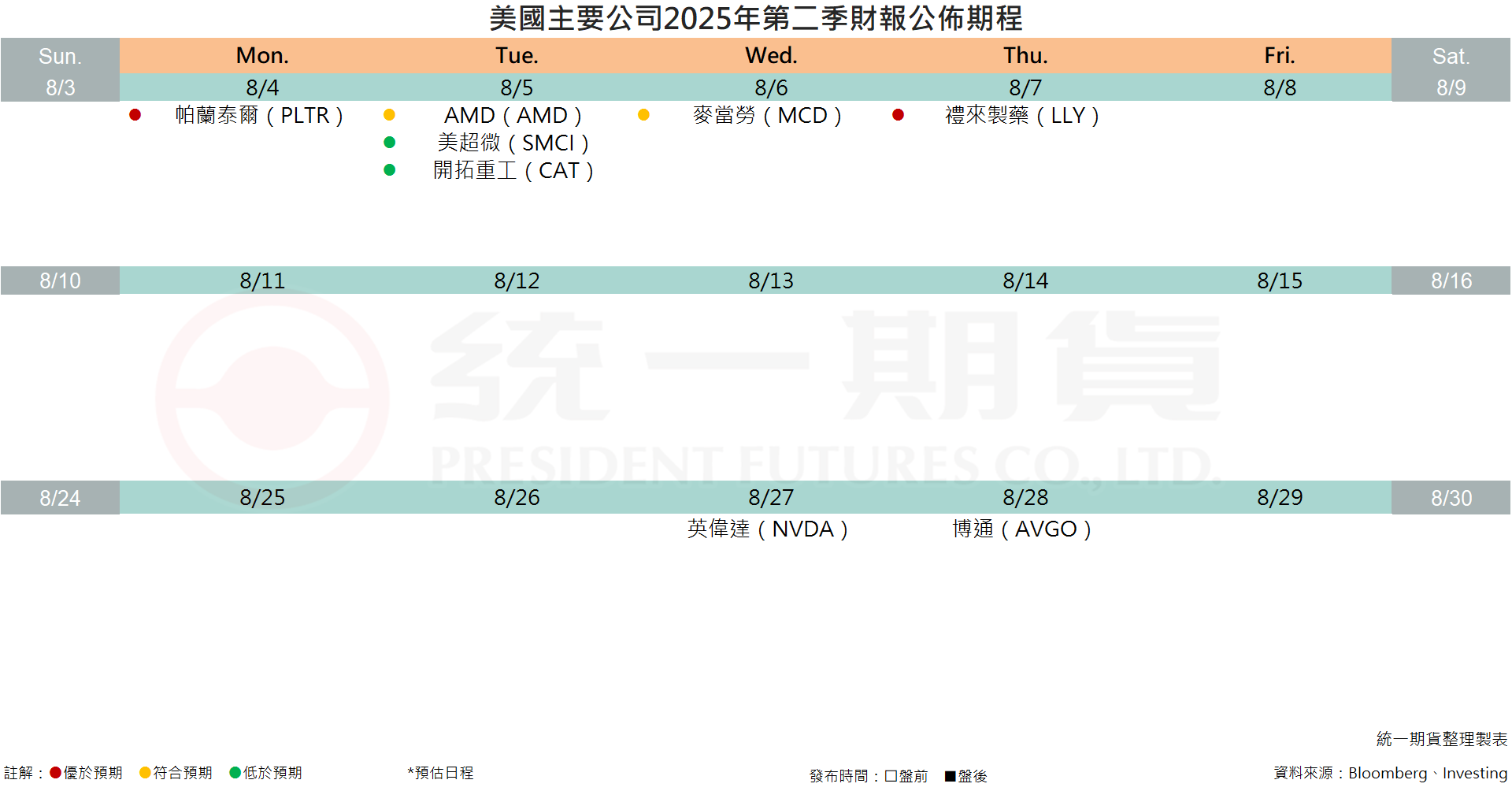Click the 8/24 date cell

[x=60, y=498]
